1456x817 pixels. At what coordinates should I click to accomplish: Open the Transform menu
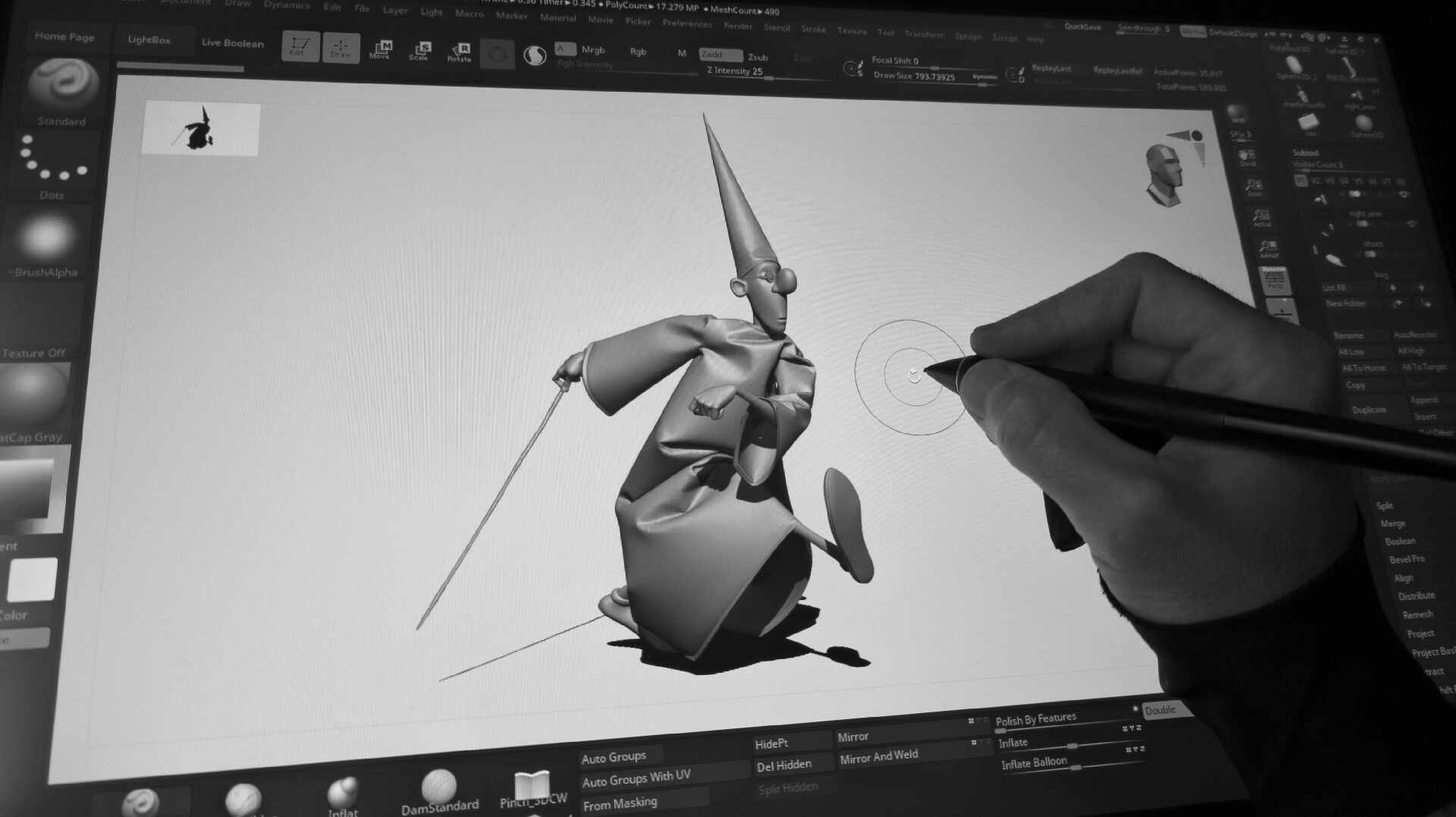coord(924,34)
